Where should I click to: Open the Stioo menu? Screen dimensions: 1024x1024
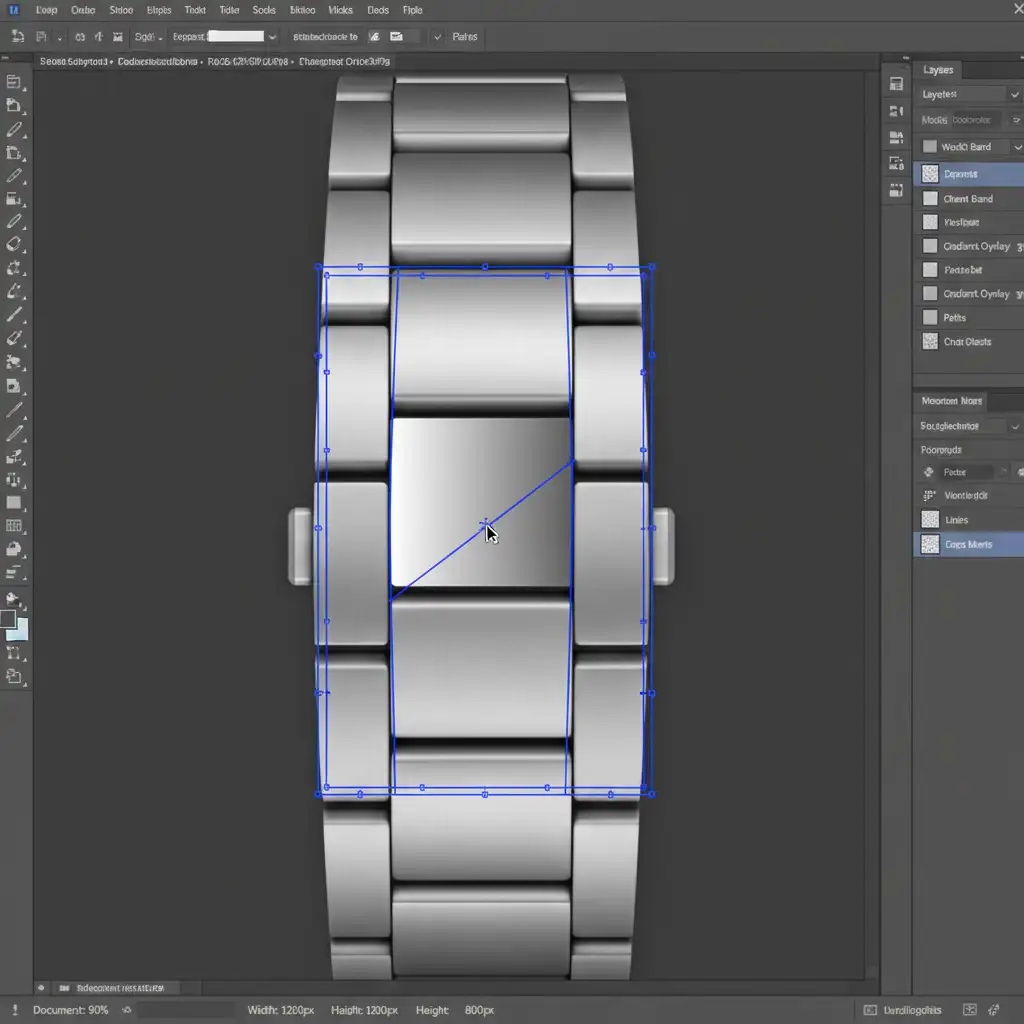[120, 10]
